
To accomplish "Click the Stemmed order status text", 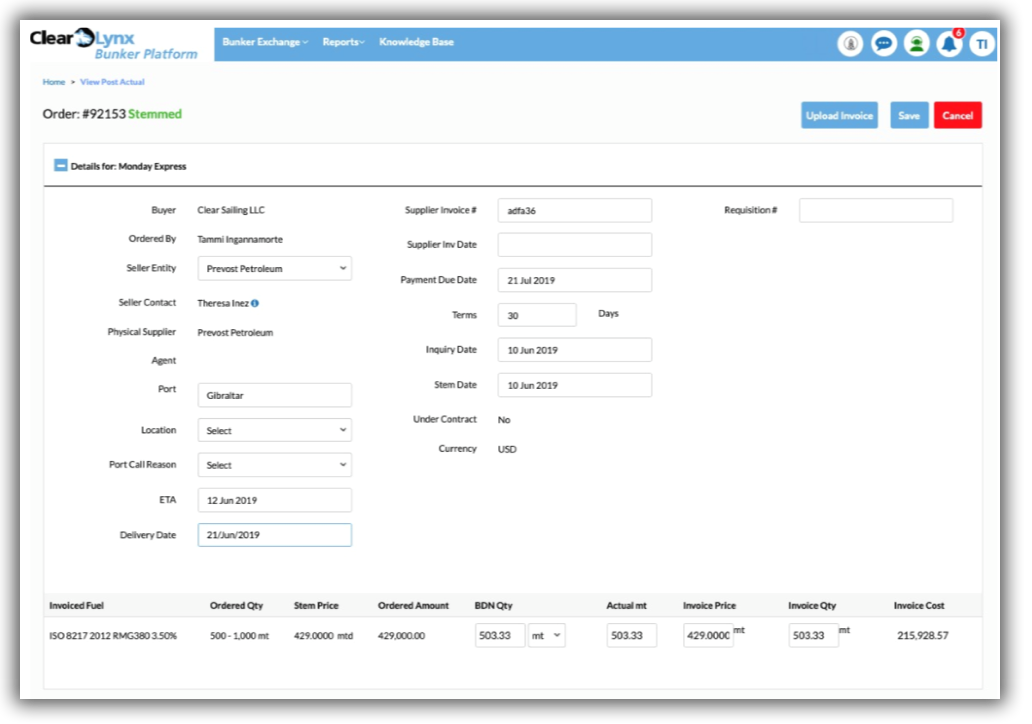I will [x=155, y=114].
